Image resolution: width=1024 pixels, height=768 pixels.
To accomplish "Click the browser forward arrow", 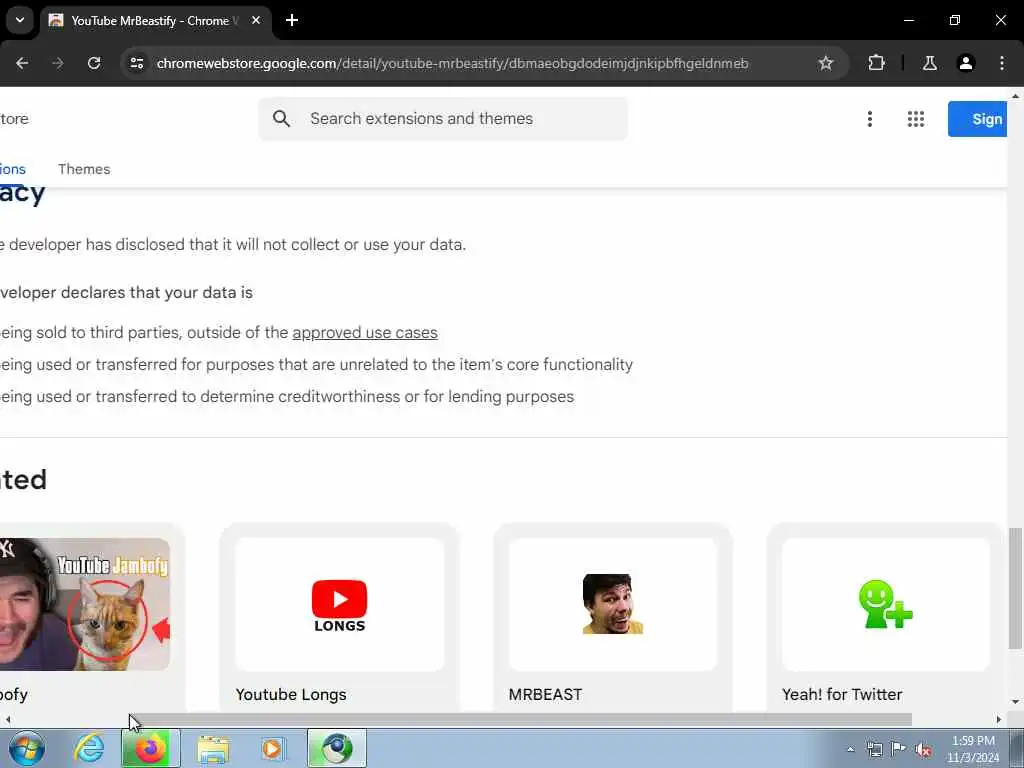I will tap(57, 63).
